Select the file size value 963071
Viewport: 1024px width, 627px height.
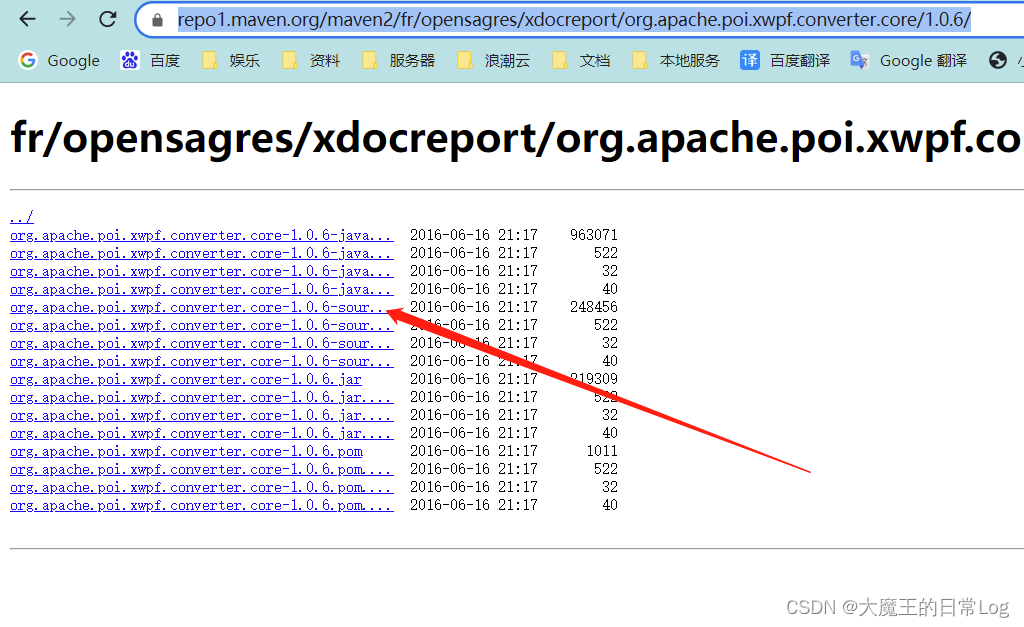[594, 235]
